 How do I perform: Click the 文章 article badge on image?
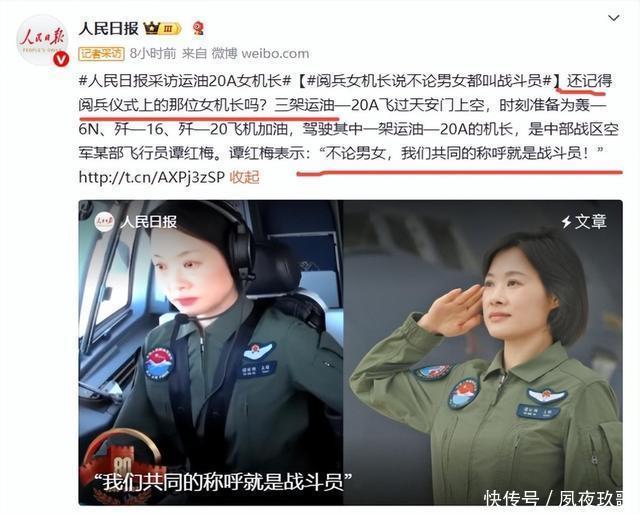point(584,222)
